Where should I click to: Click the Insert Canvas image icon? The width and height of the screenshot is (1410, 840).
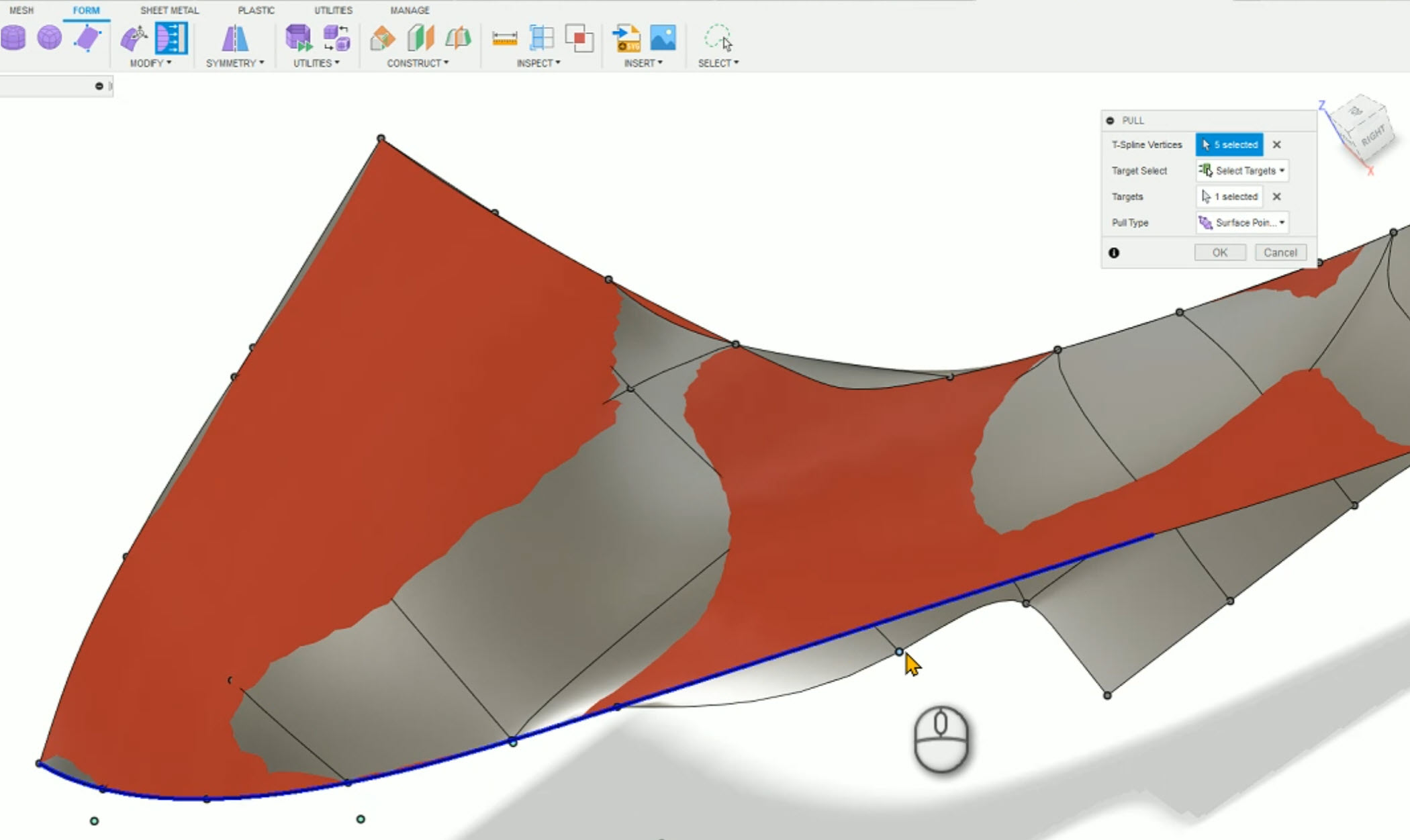[x=663, y=38]
